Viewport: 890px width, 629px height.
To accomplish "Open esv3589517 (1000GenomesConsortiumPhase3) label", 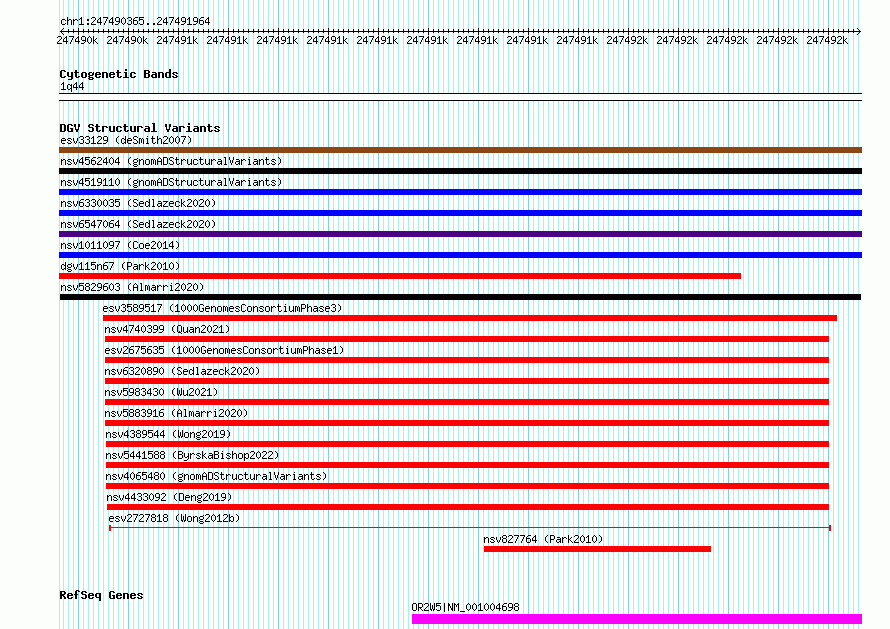I will tap(222, 308).
